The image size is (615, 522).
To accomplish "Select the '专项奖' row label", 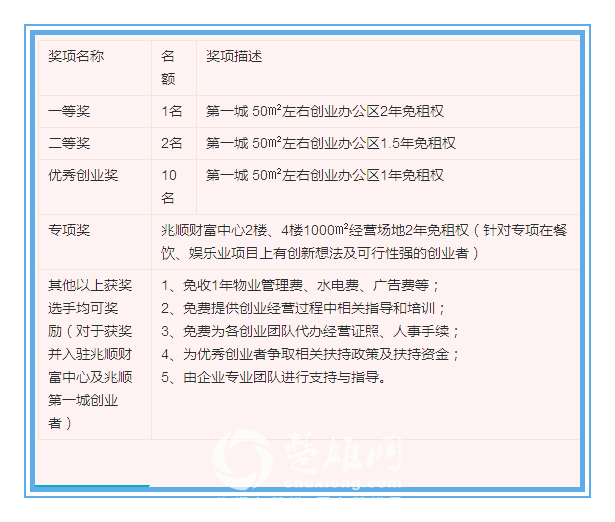I will pos(69,230).
